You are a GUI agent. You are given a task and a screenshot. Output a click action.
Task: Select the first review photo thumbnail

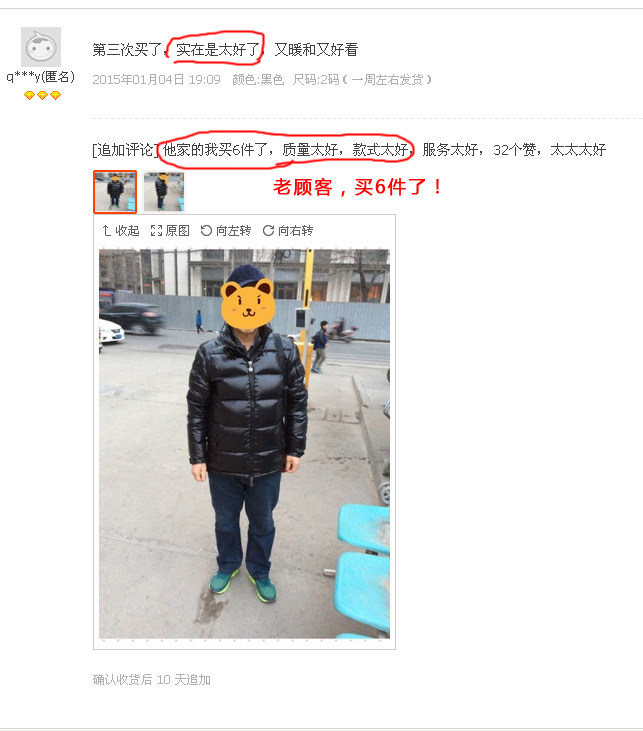(115, 192)
